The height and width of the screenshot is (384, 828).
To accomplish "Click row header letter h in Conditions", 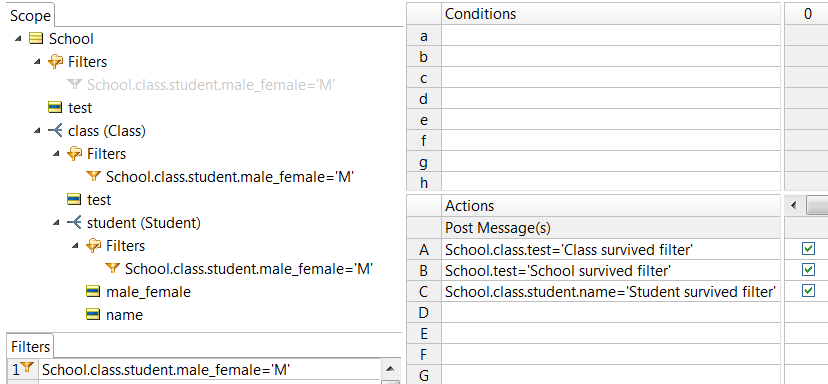I will click(424, 182).
